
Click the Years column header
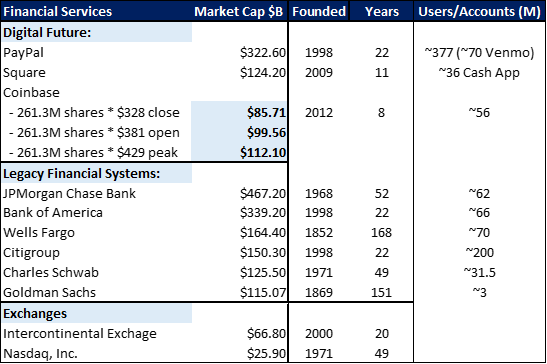coord(382,12)
